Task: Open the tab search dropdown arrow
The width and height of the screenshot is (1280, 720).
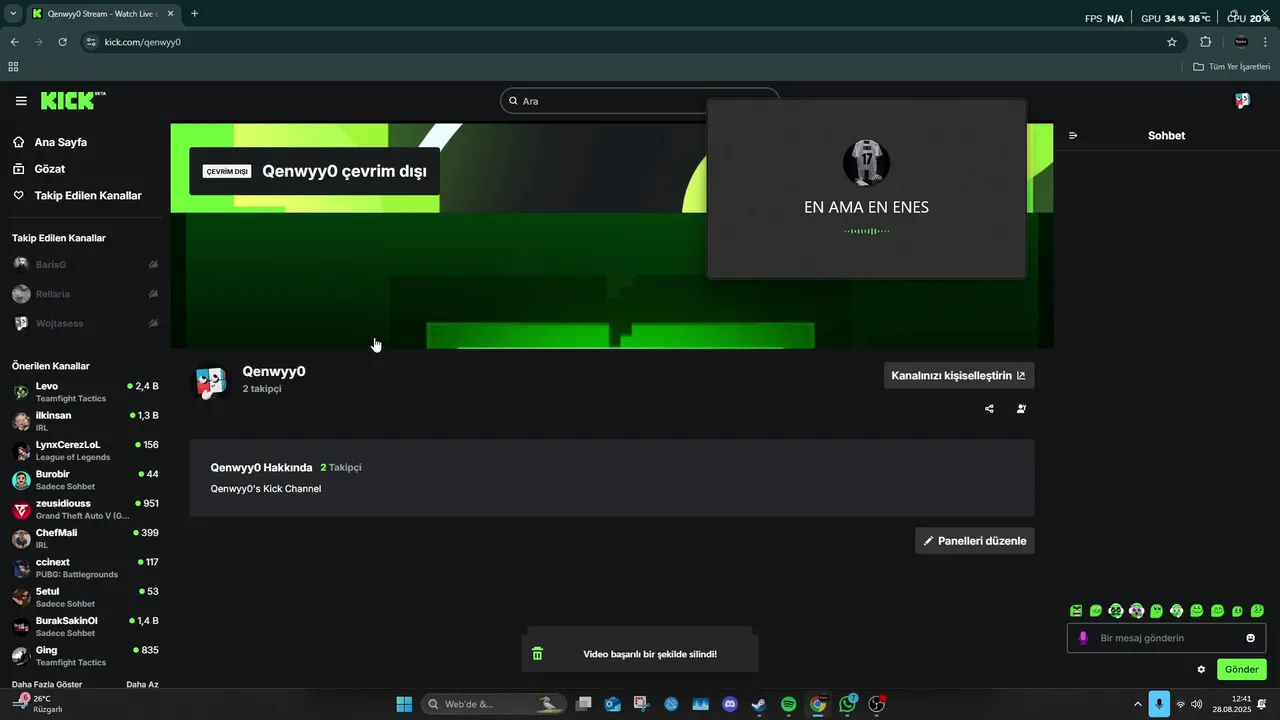Action: 13,14
